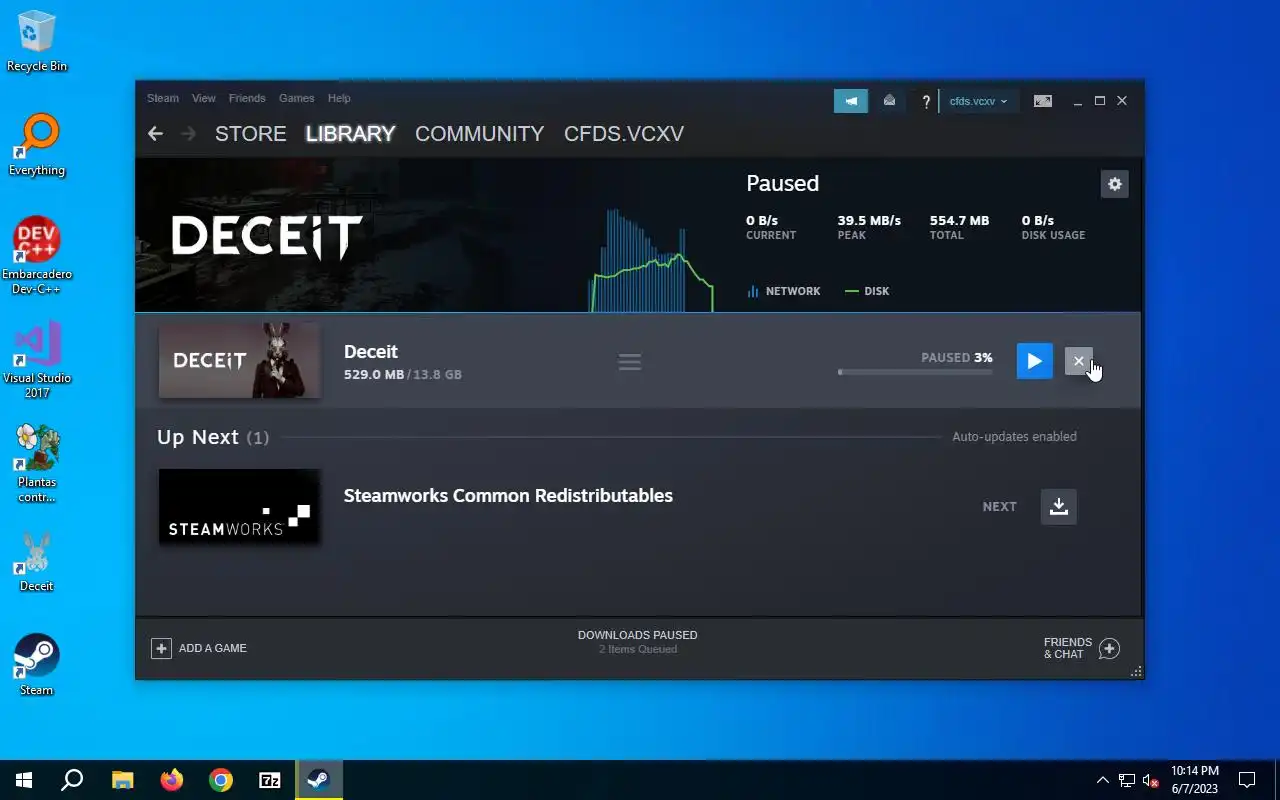Open FRIENDS & CHAT

[1081, 648]
